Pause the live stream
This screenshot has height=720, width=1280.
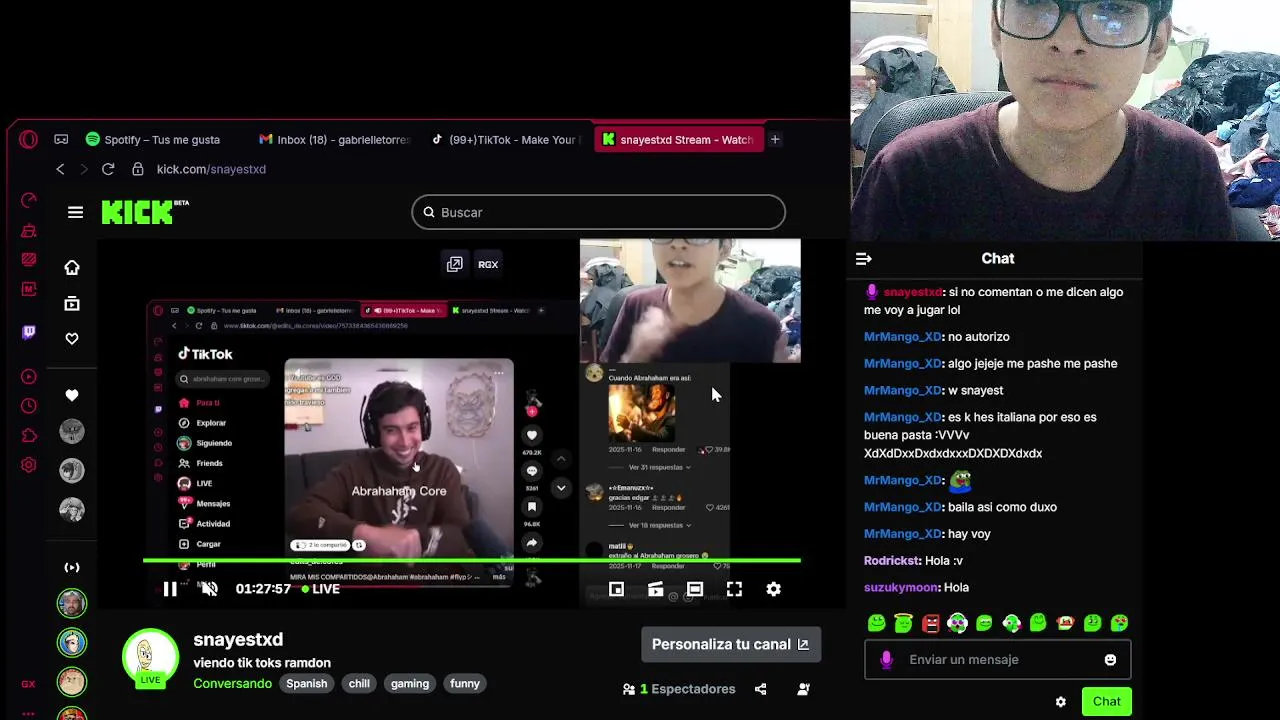(170, 589)
